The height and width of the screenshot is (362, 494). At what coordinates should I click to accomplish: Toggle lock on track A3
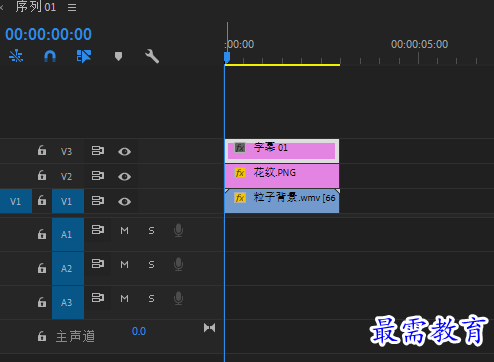(42, 302)
